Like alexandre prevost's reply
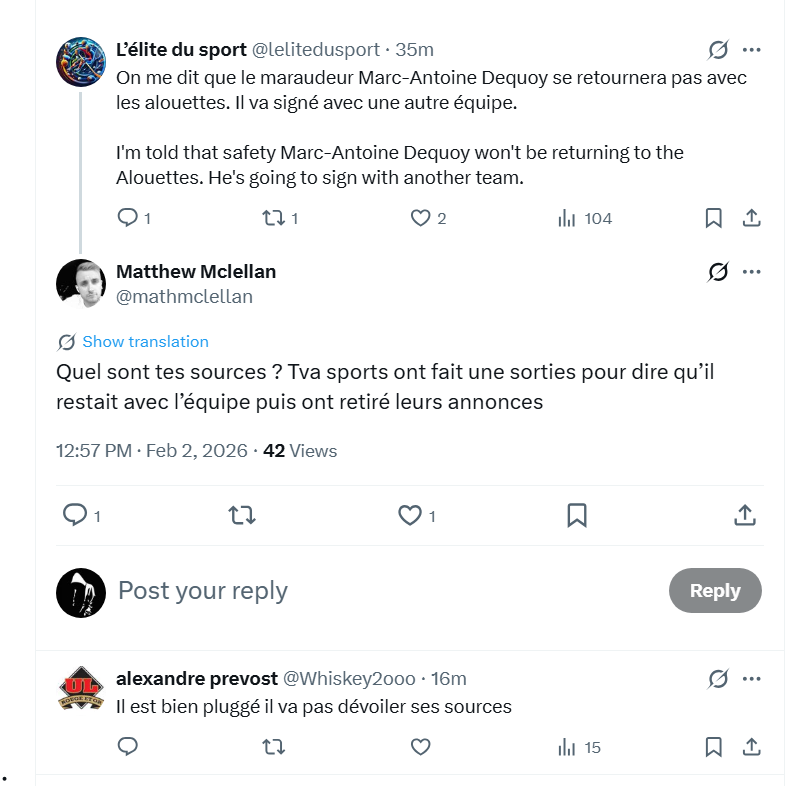The image size is (787, 786). 421,747
